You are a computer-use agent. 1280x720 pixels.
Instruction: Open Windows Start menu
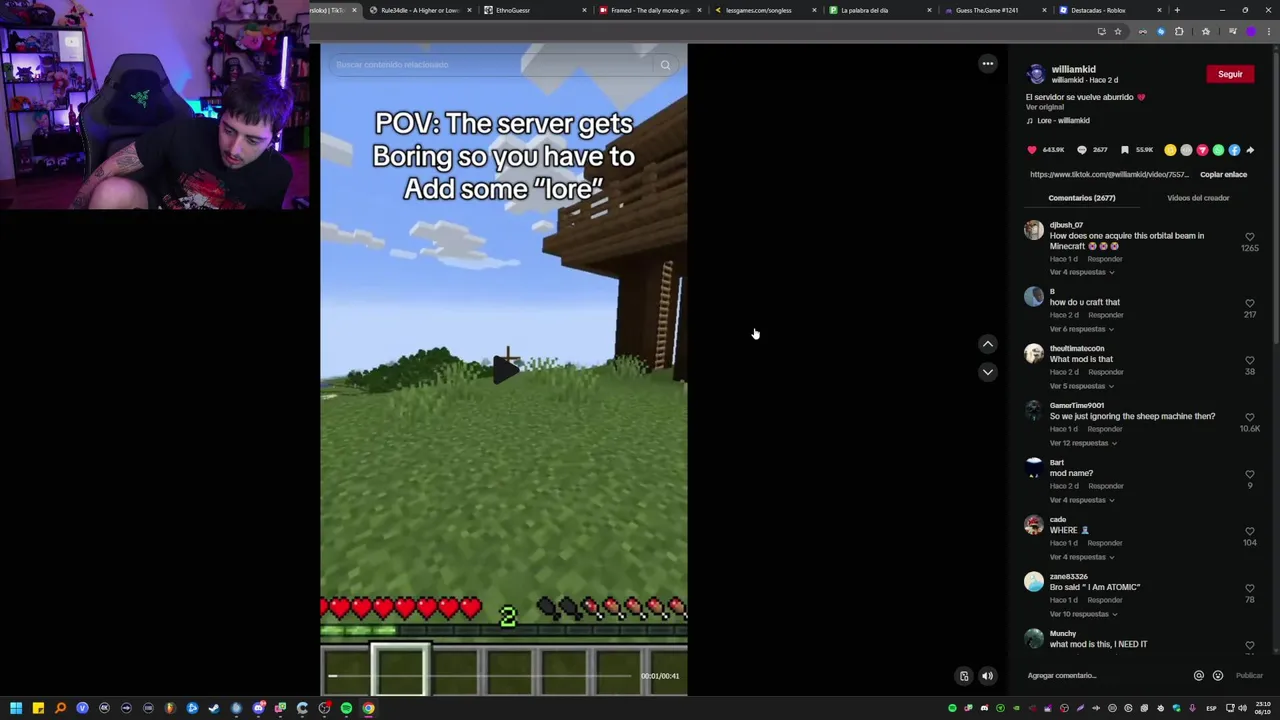16,708
